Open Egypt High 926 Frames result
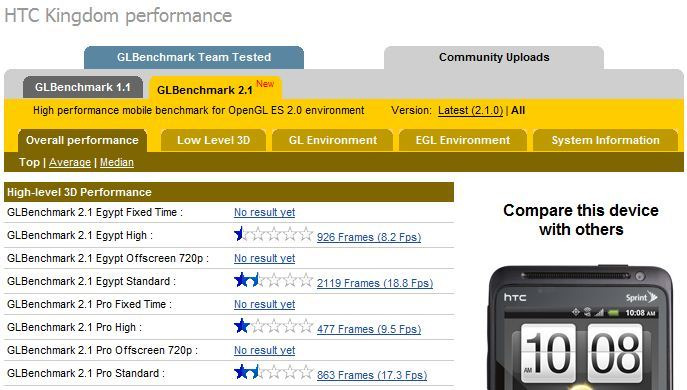This screenshot has width=687, height=390. pyautogui.click(x=369, y=237)
